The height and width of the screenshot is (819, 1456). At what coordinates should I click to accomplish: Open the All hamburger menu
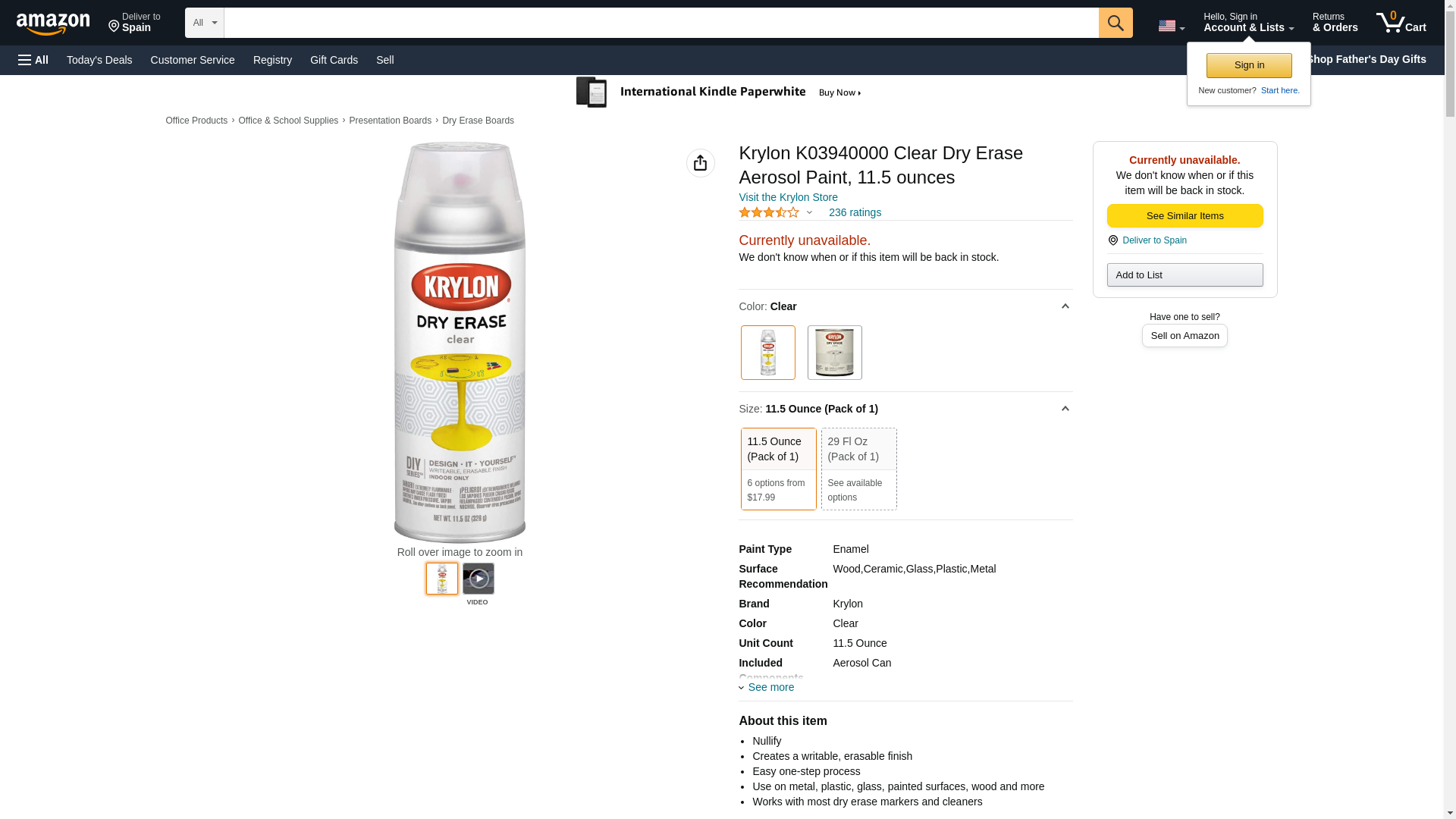point(33,60)
